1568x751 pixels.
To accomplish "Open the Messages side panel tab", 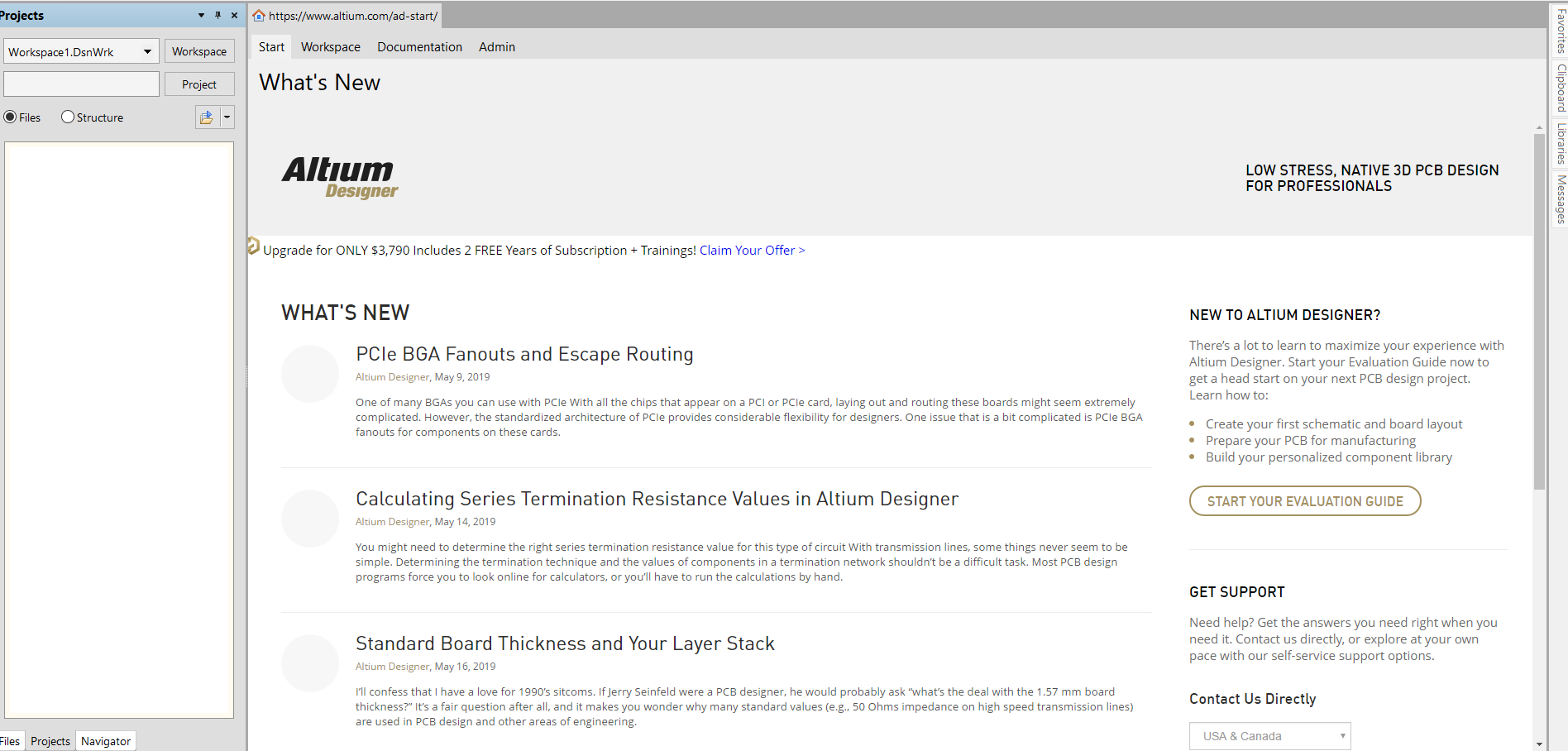I will [x=1561, y=199].
